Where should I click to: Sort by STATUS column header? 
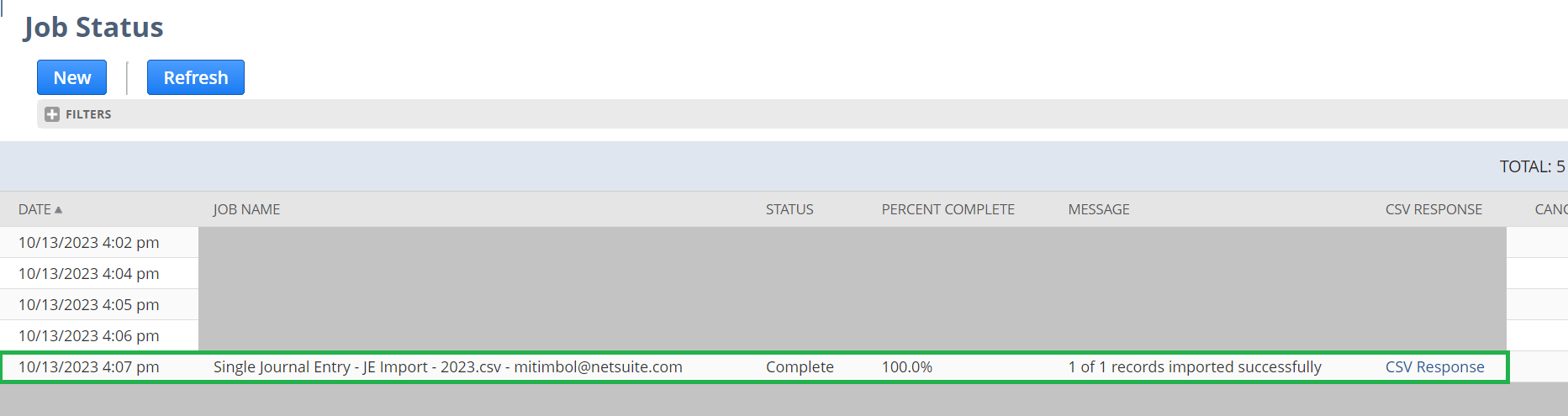[789, 209]
